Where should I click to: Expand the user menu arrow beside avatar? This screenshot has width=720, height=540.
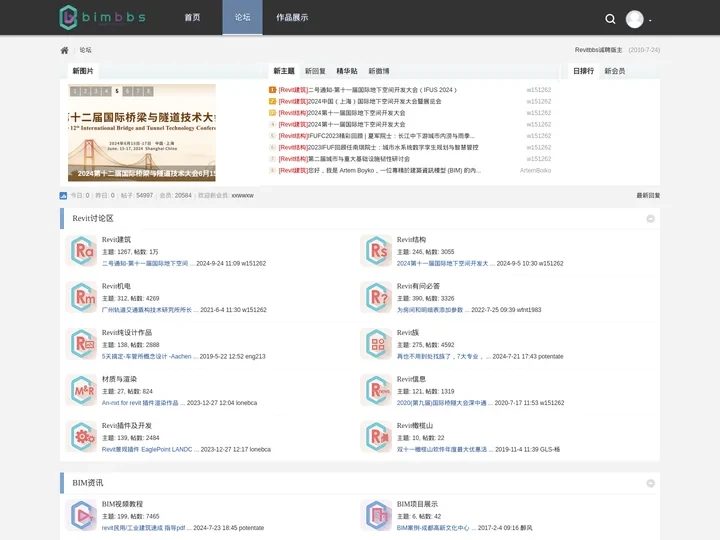pyautogui.click(x=650, y=20)
